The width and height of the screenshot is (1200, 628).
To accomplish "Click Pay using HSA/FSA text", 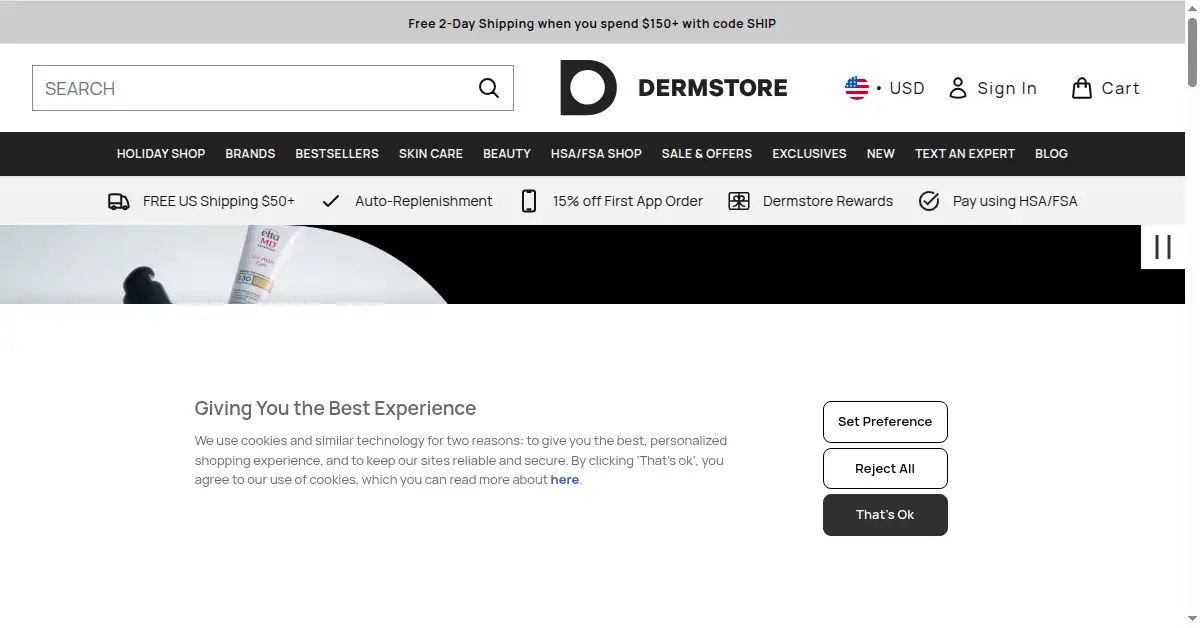I will click(1015, 201).
